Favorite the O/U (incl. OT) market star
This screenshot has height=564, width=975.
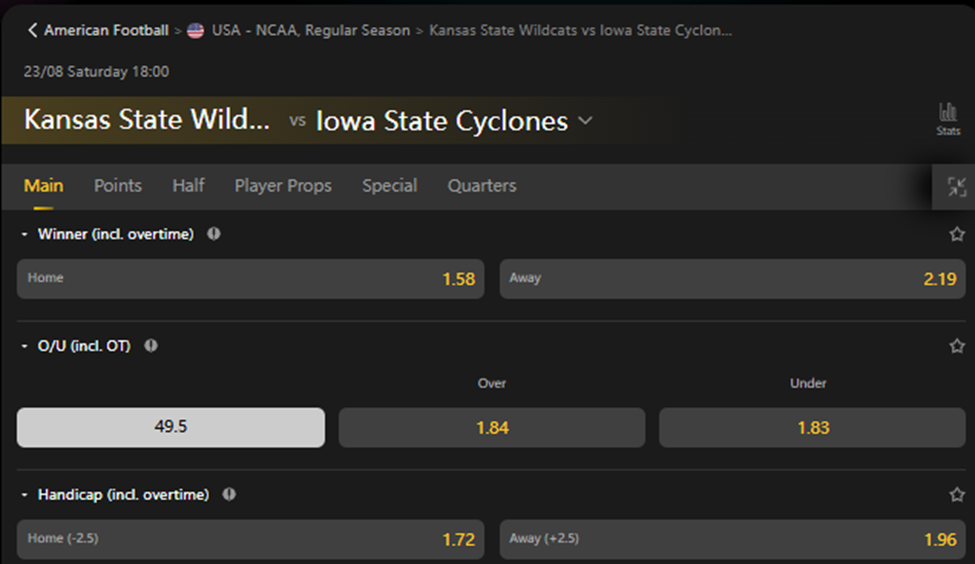click(x=957, y=346)
